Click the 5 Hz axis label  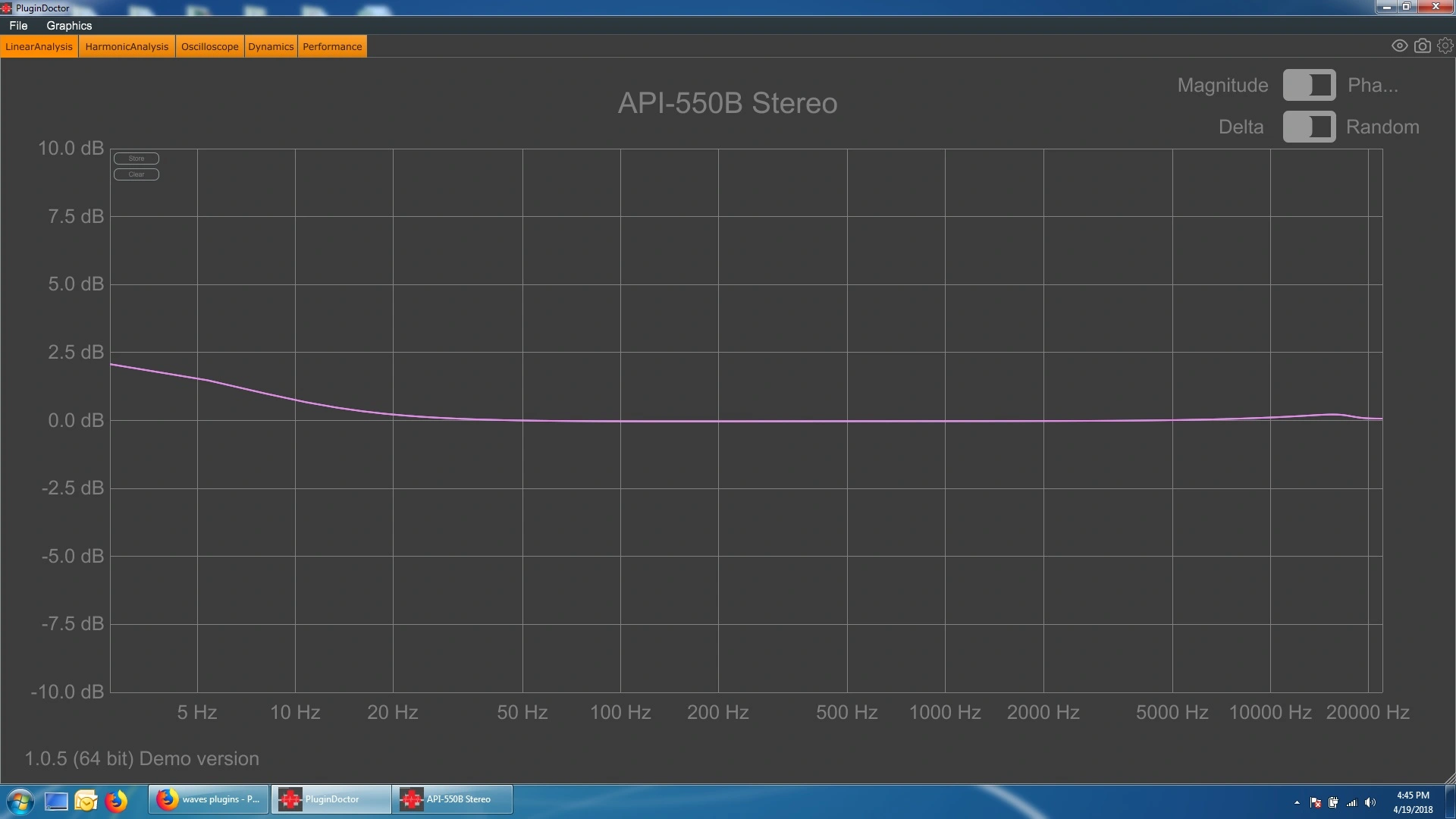pos(197,712)
